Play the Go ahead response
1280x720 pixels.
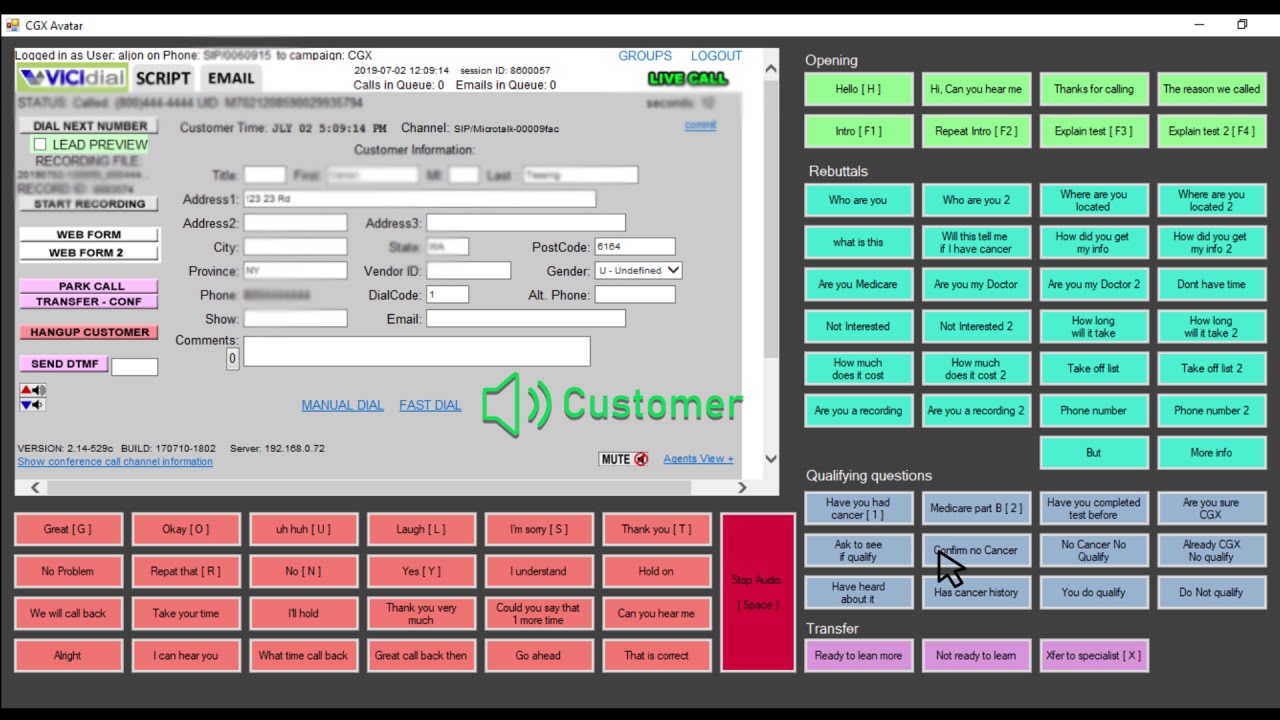point(539,656)
